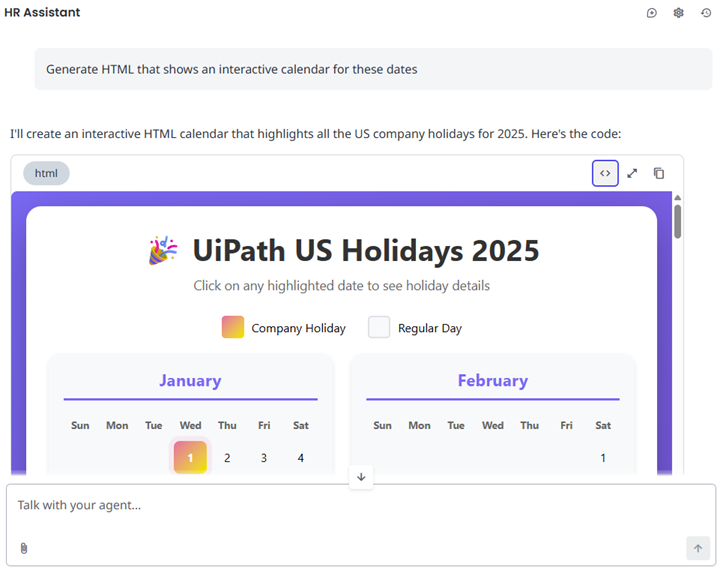Click the scroll-to-bottom arrow button
This screenshot has width=720, height=573.
[361, 477]
